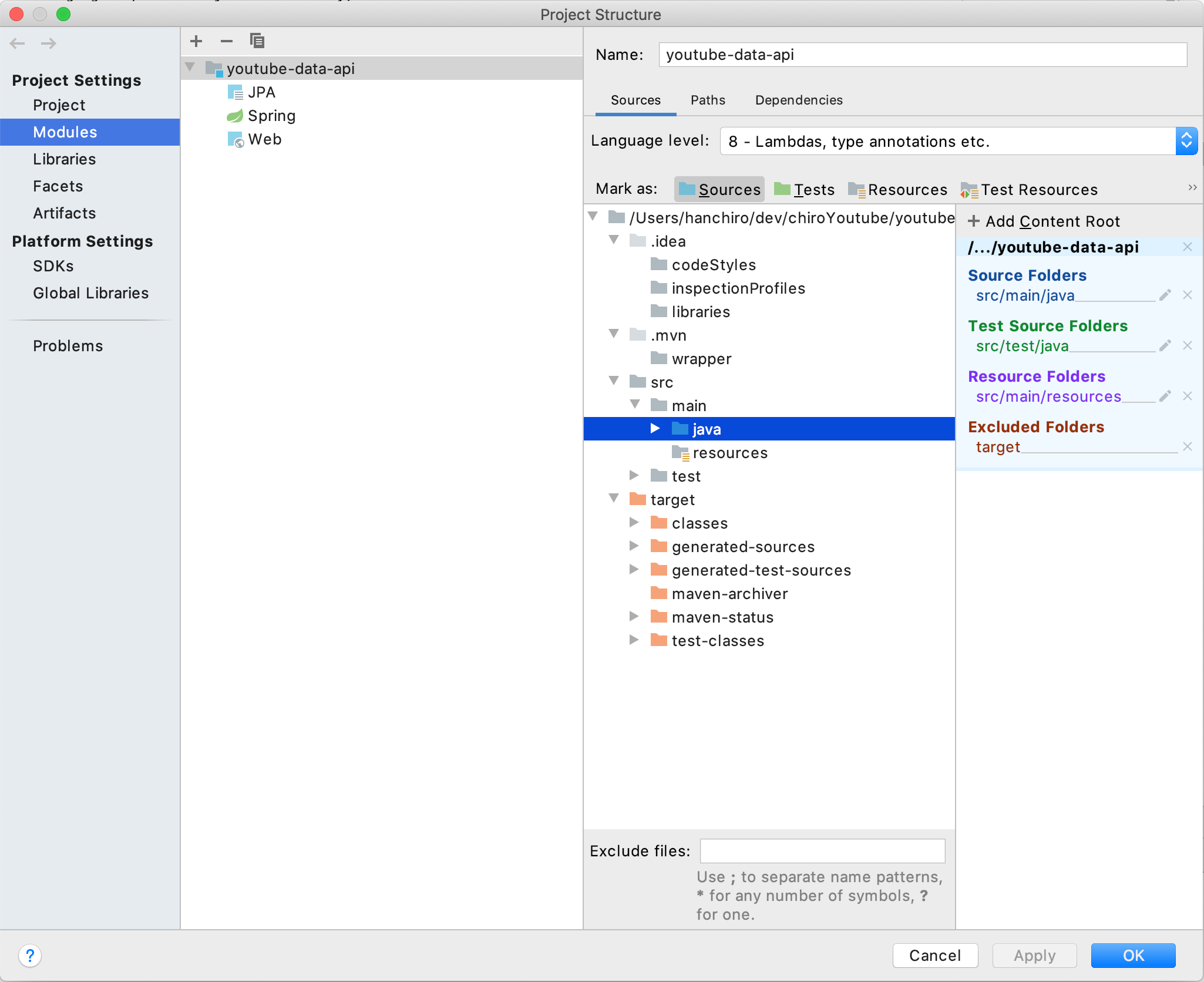Open the help question mark icon

(x=30, y=956)
